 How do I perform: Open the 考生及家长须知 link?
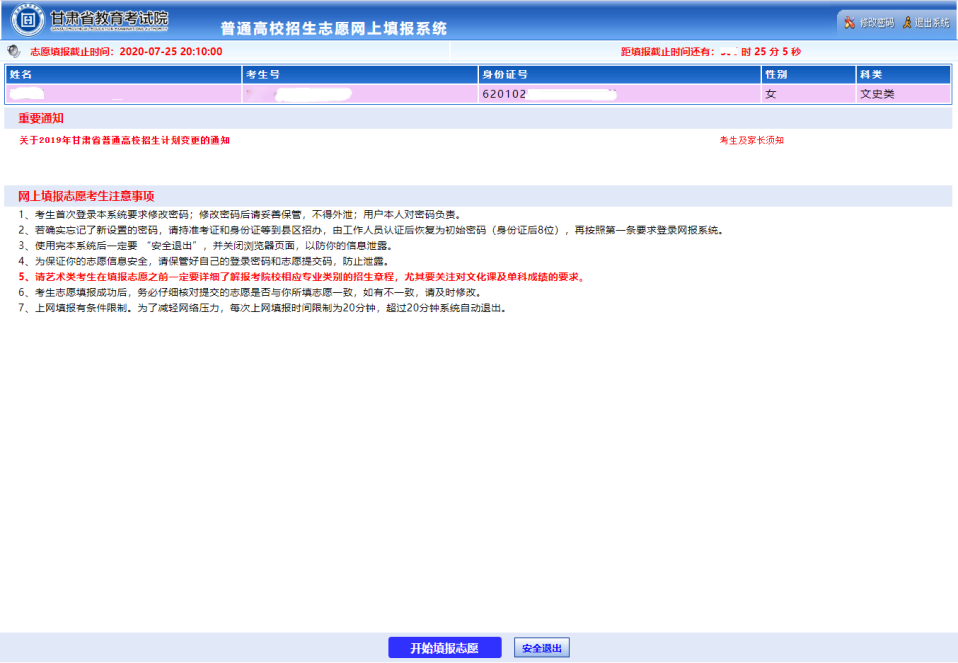point(751,141)
